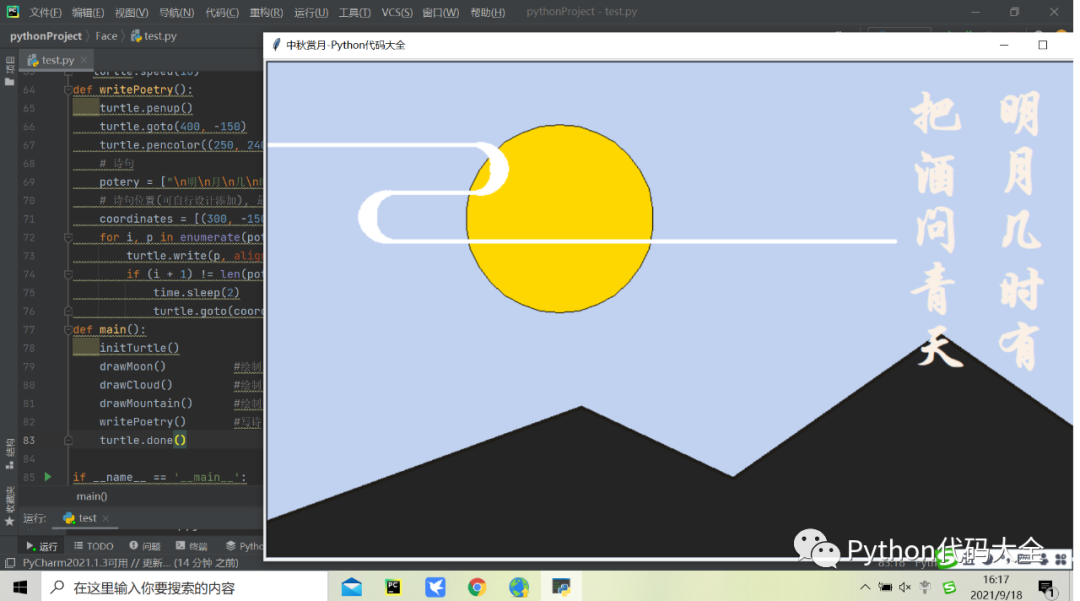This screenshot has width=1080, height=601.
Task: Toggle tool window buttons icon in status bar
Action: [10, 563]
